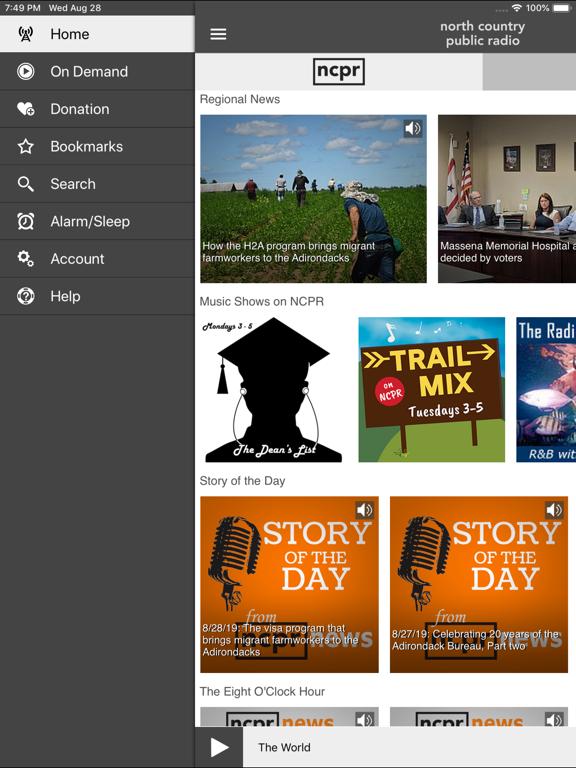Screen dimensions: 576x768
Task: Open the Trail Mix music show
Action: tap(432, 390)
